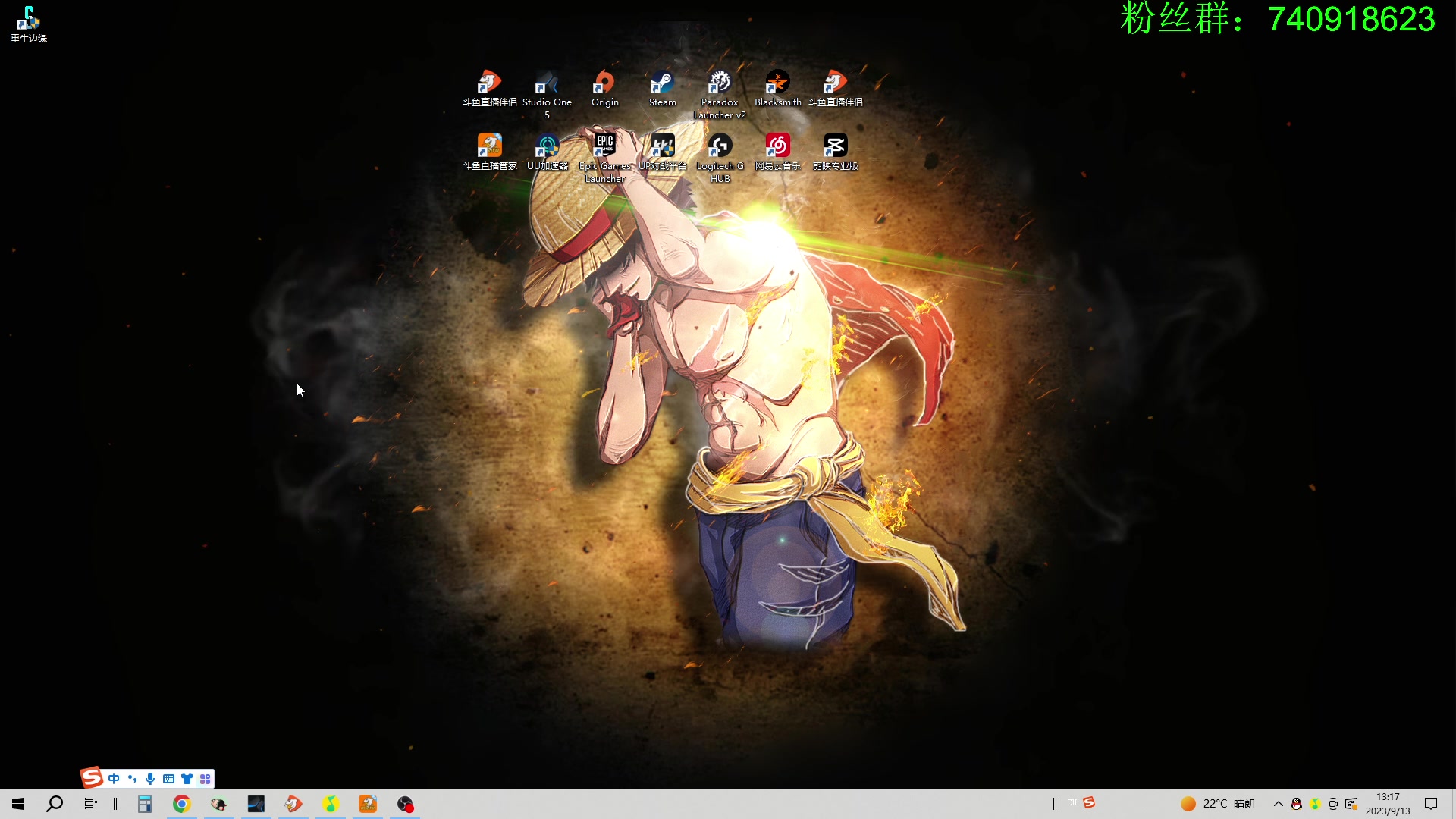Viewport: 1456px width, 819px height.
Task: Toggle Chinese/English mode 中 on Sogou bar
Action: pos(114,779)
